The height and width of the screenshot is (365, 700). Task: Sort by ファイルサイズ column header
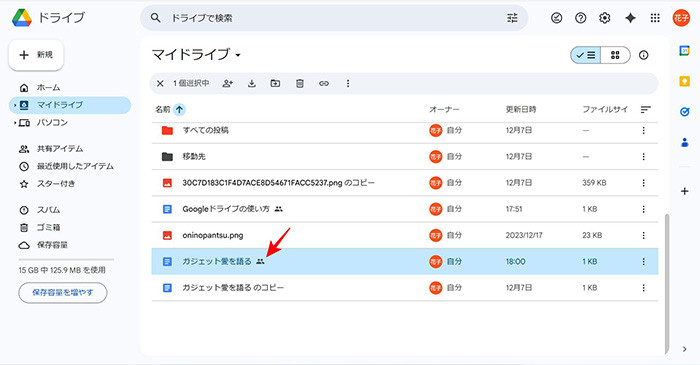605,109
